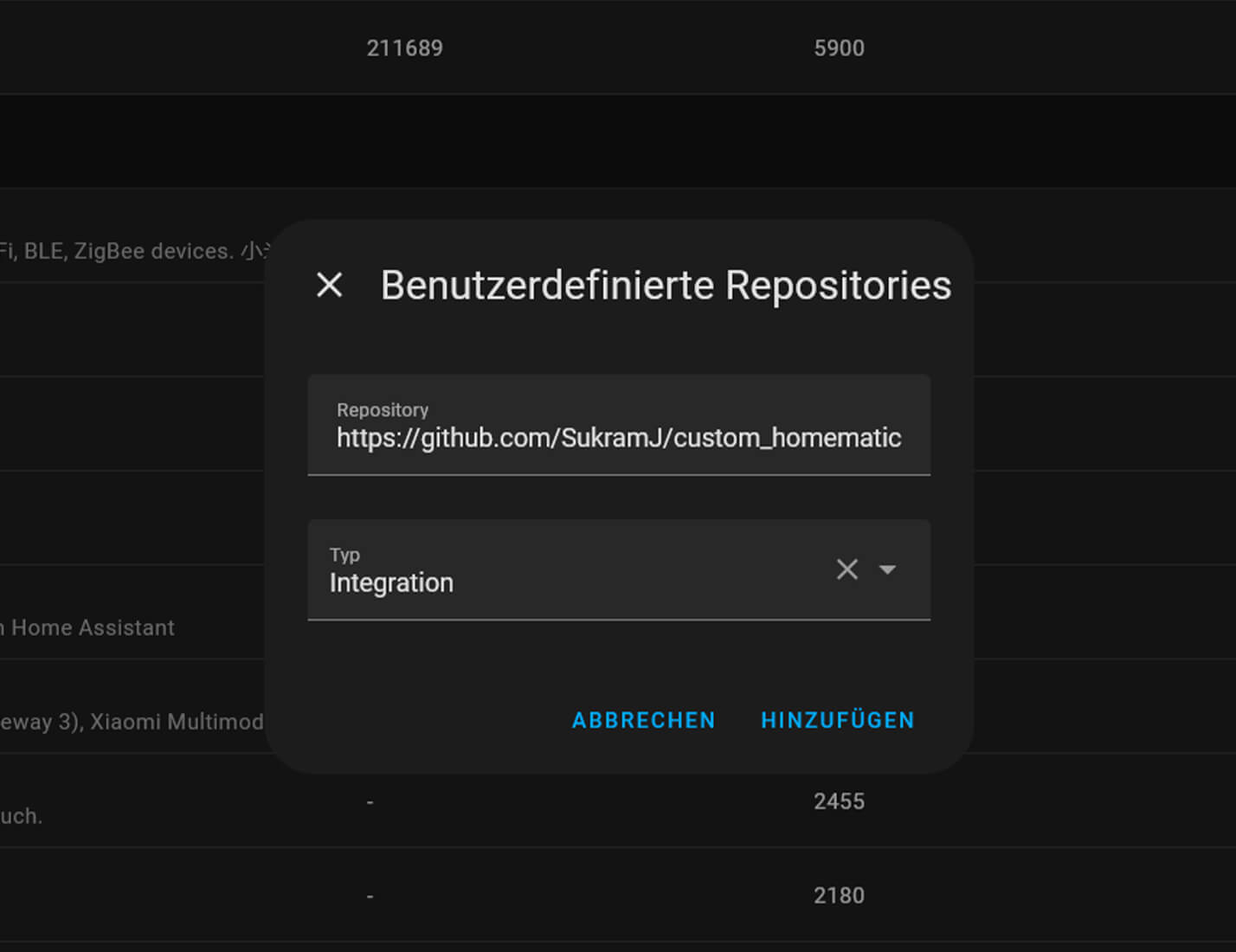Select the 2455 stars cell
1236x952 pixels.
tap(839, 801)
